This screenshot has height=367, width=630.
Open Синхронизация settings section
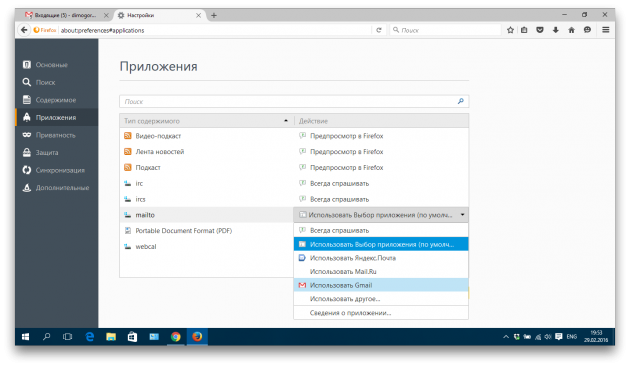(56, 170)
